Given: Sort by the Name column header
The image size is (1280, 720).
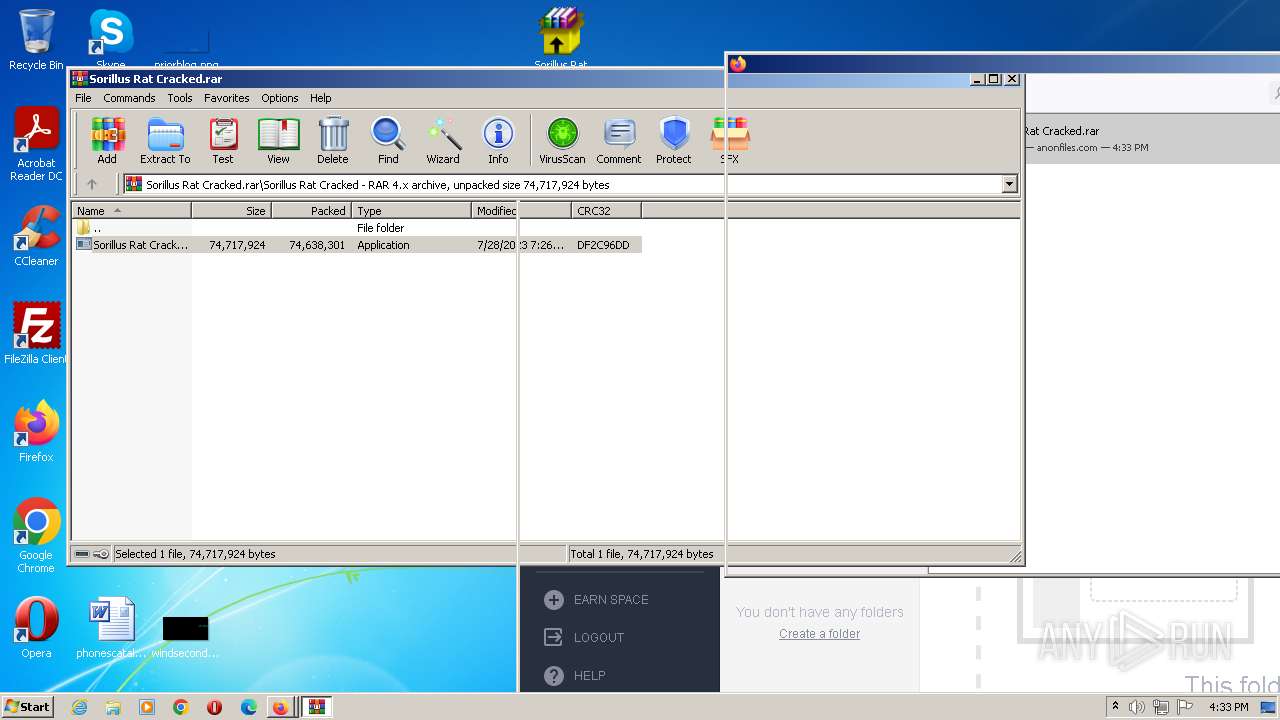Looking at the screenshot, I should [131, 211].
